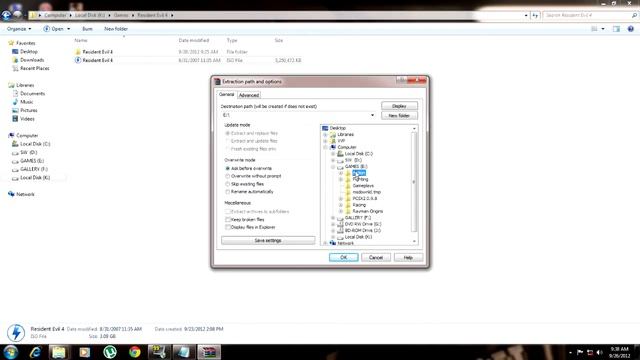
Task: Open Videos library in Explorer sidebar
Action: (x=27, y=119)
